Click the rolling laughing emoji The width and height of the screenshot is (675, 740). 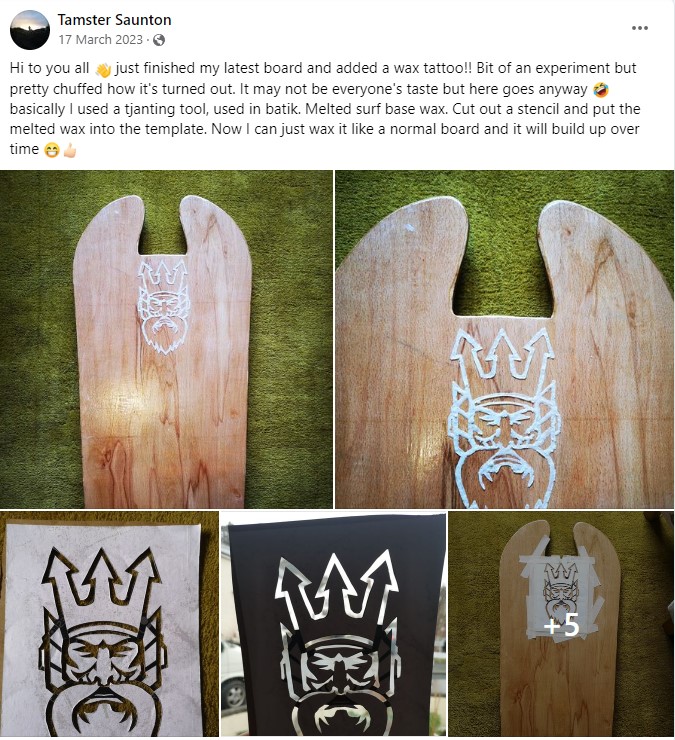click(x=601, y=89)
